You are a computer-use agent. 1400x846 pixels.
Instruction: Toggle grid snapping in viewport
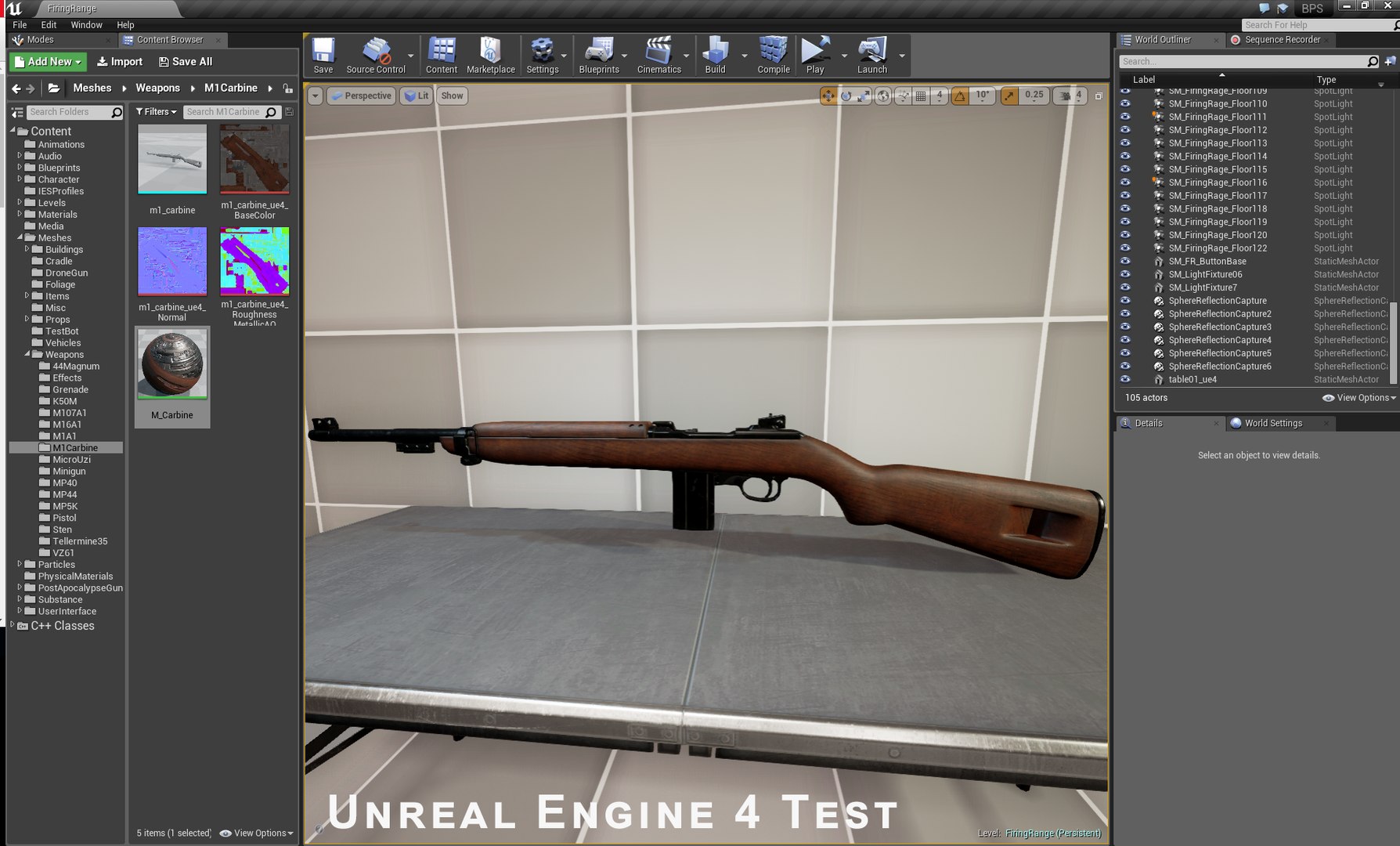point(922,96)
